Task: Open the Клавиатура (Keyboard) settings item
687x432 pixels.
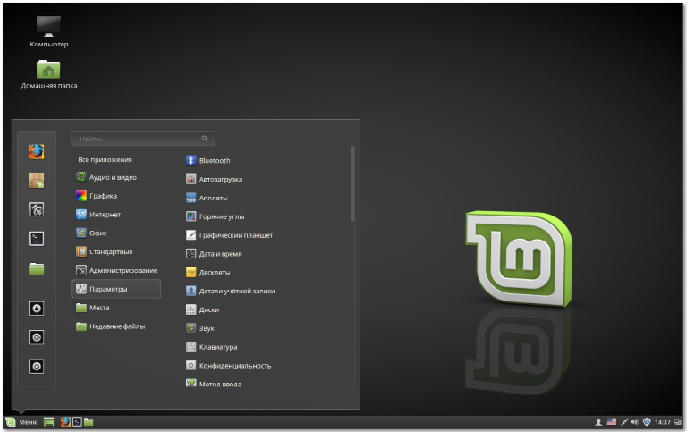Action: tap(216, 347)
